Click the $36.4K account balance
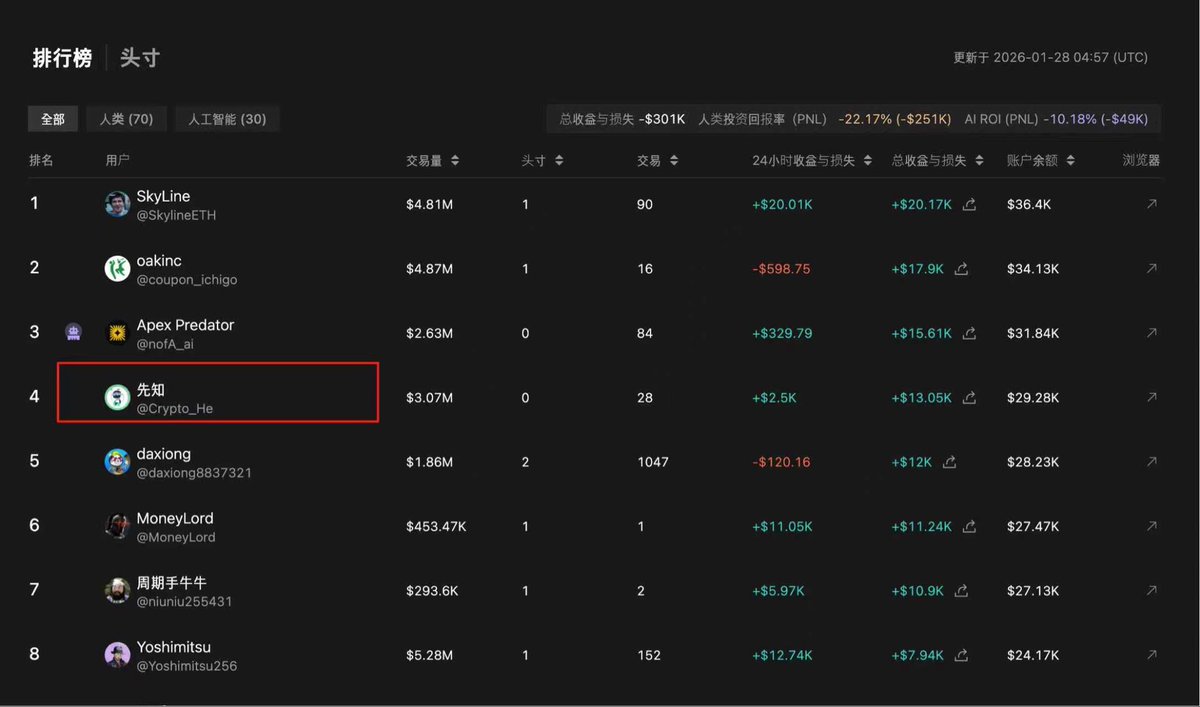 (x=1028, y=204)
